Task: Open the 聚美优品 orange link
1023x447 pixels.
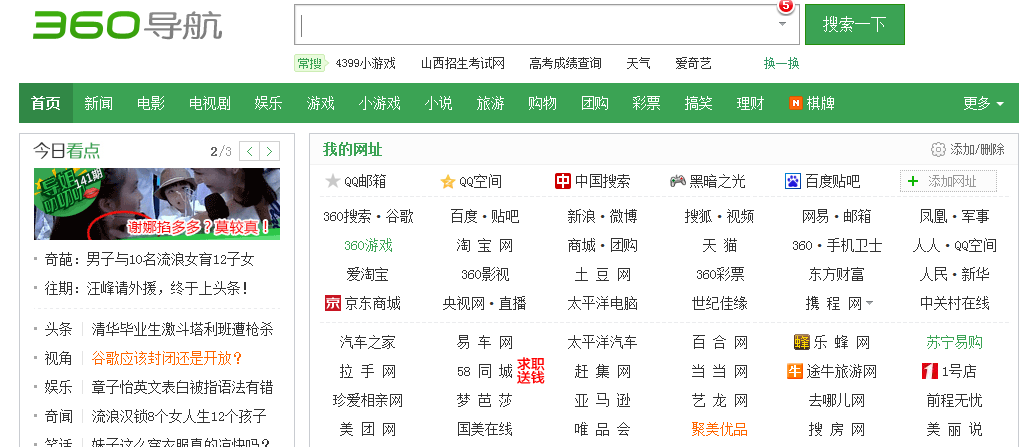Action: coord(720,429)
